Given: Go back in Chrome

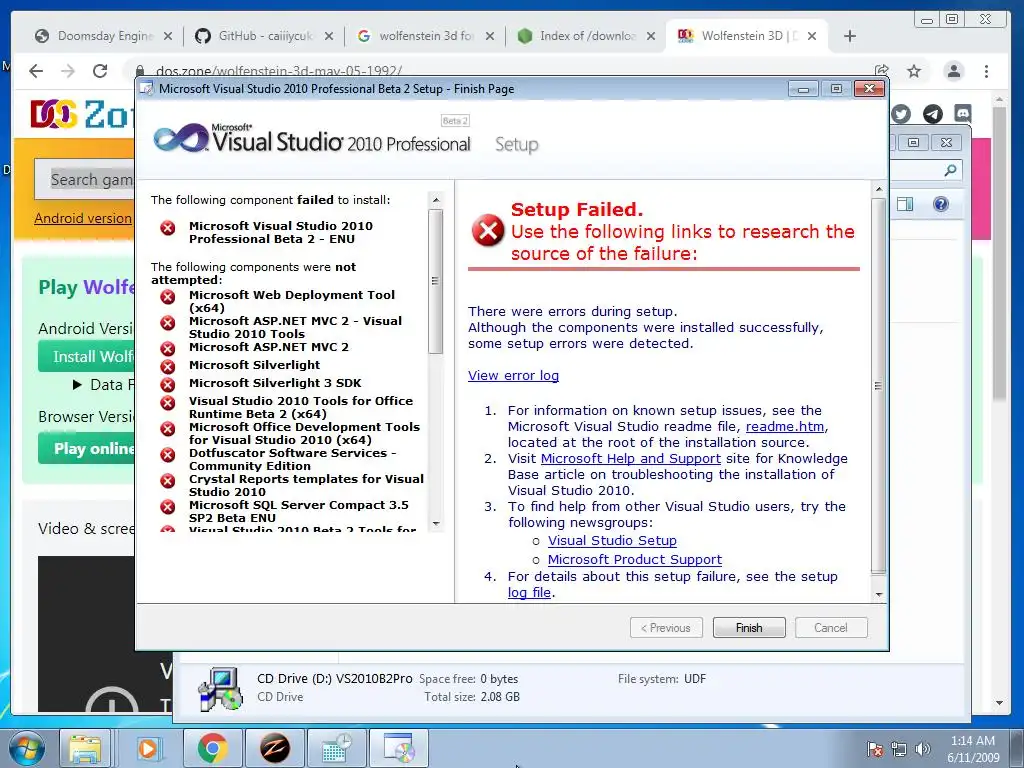Looking at the screenshot, I should (36, 71).
